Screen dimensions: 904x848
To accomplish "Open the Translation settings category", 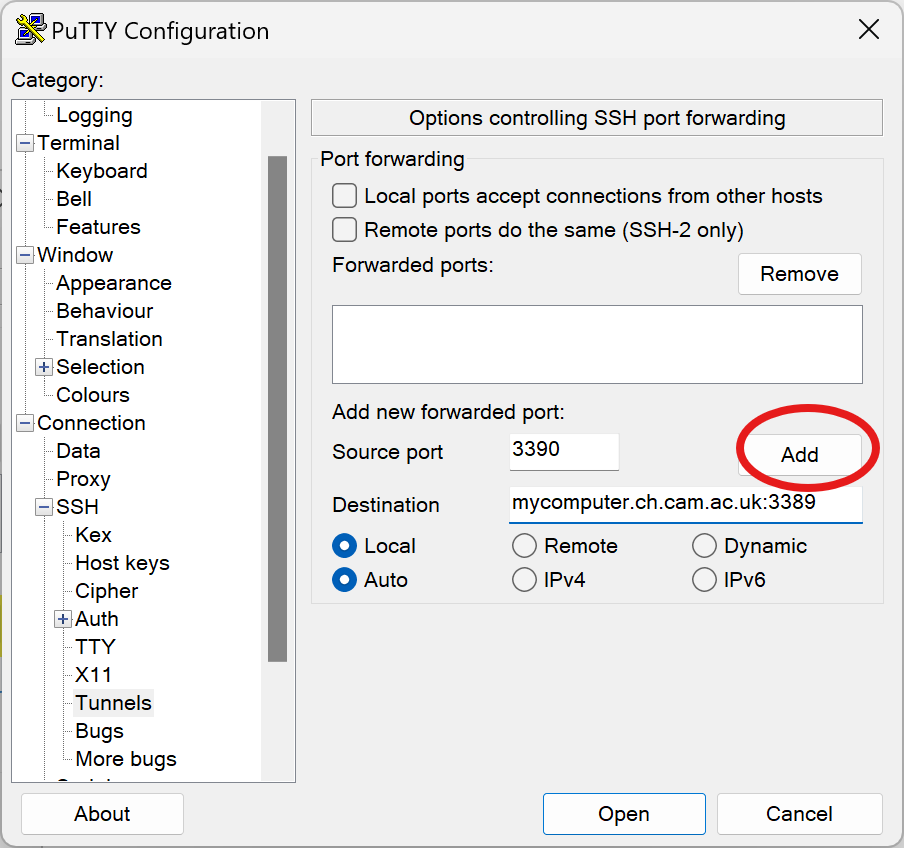I will [109, 339].
